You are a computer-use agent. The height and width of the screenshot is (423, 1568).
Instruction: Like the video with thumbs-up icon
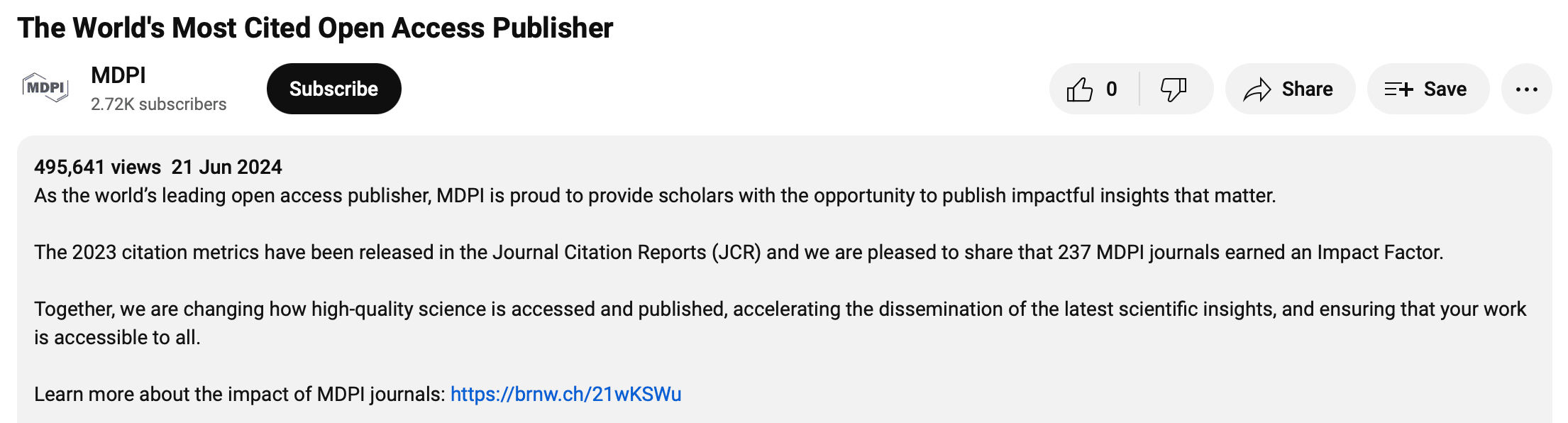pos(1079,89)
